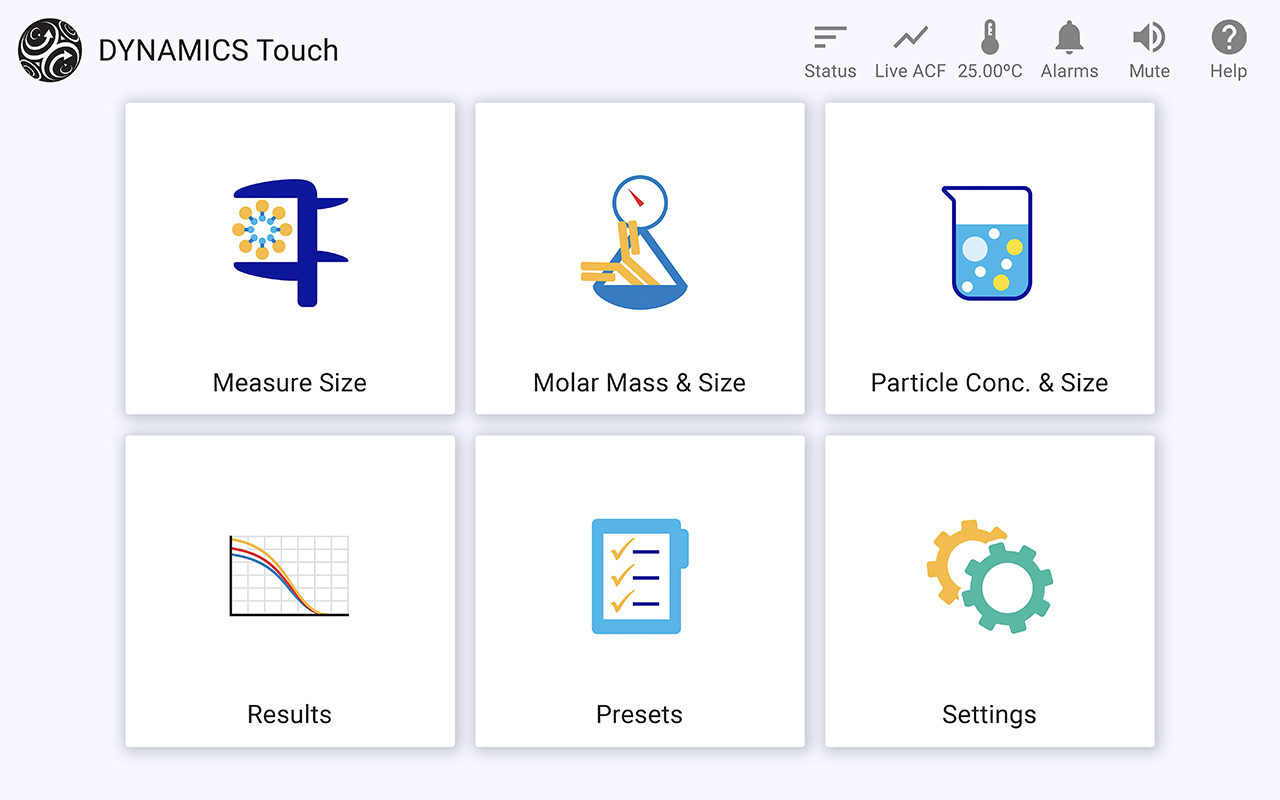This screenshot has height=800, width=1280.
Task: Select the Measure Size caliper icon
Action: click(x=289, y=243)
